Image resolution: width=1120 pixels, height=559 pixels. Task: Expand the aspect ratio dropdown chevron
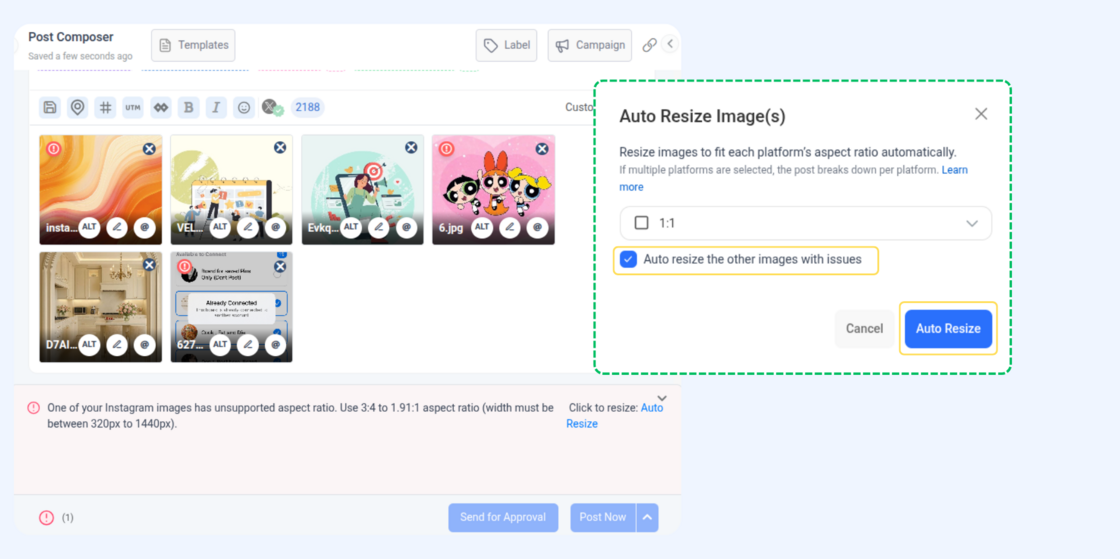[971, 223]
